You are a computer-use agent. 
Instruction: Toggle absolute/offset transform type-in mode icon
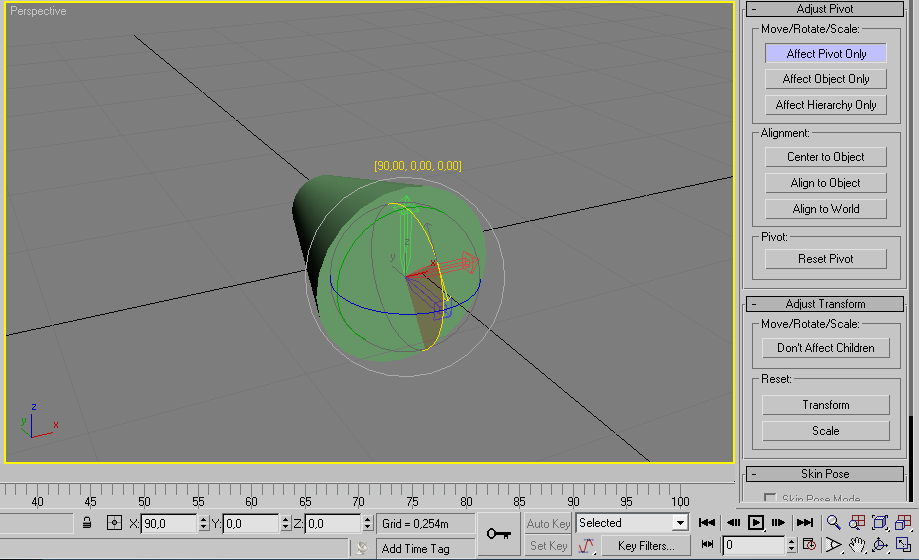[x=113, y=523]
